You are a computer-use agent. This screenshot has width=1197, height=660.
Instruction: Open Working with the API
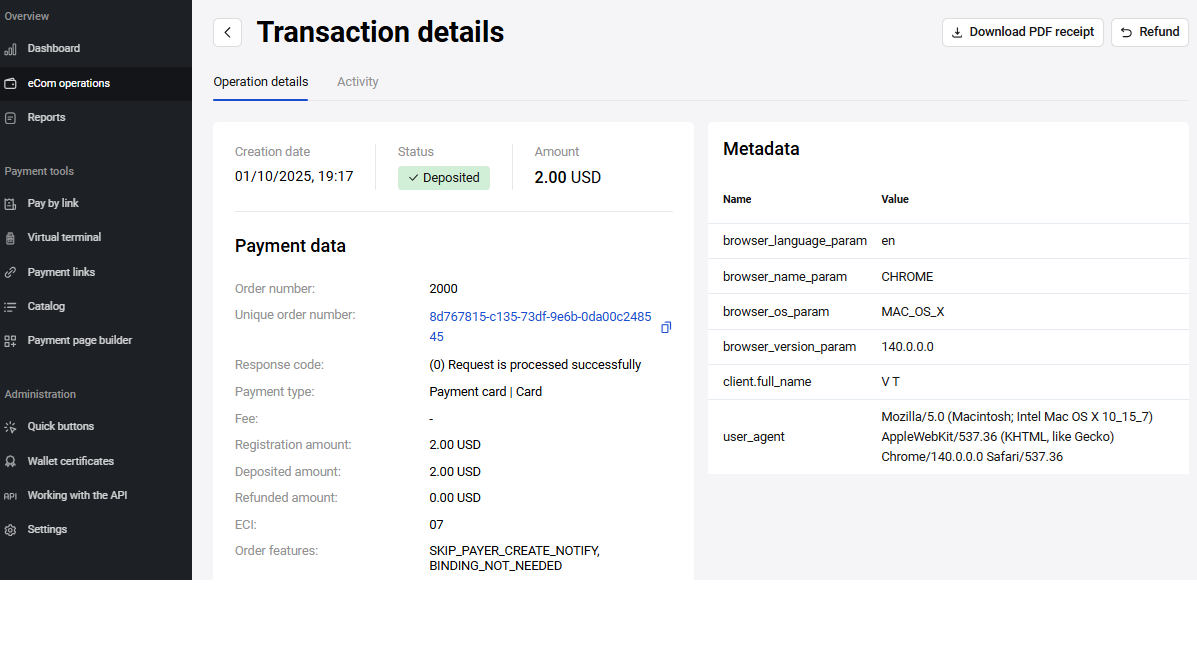pyautogui.click(x=77, y=495)
